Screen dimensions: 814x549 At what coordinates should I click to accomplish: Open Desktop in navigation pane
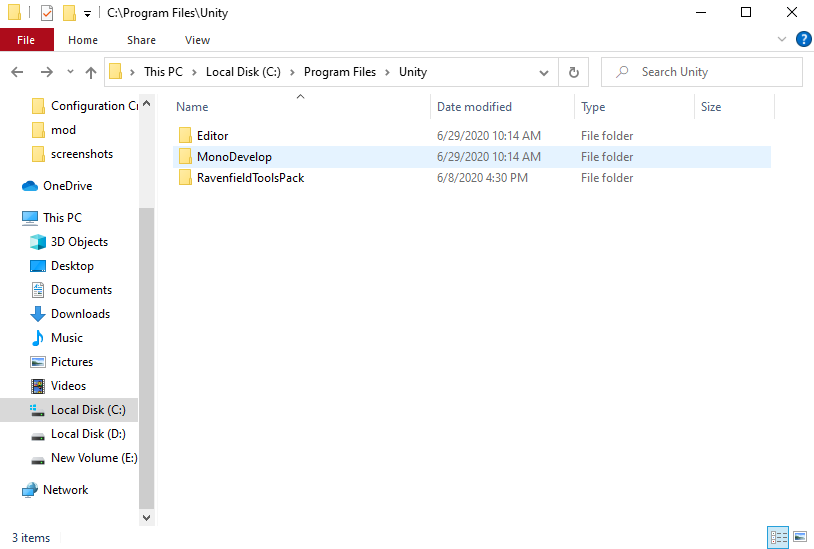point(62,266)
